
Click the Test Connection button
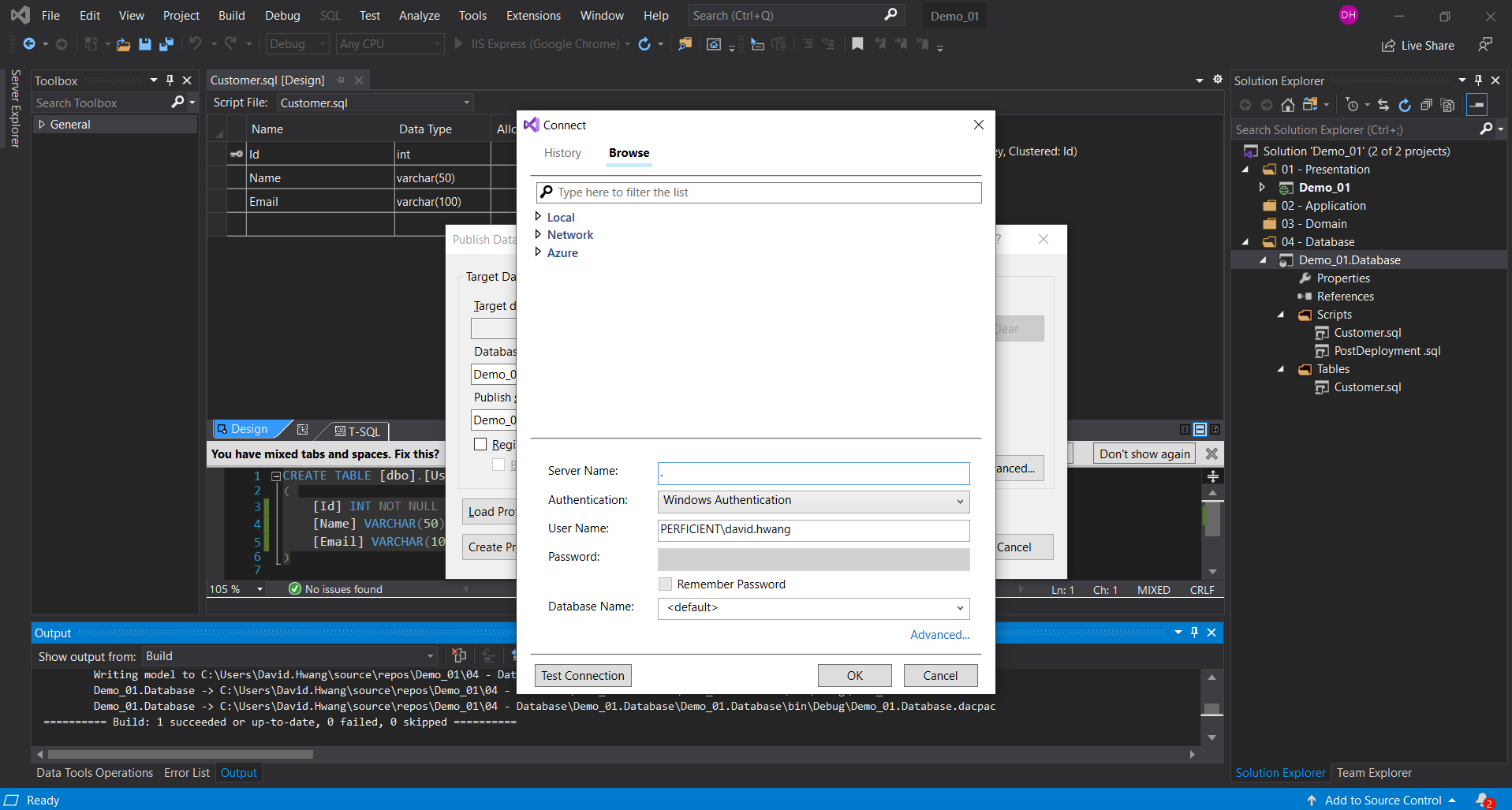(x=582, y=675)
